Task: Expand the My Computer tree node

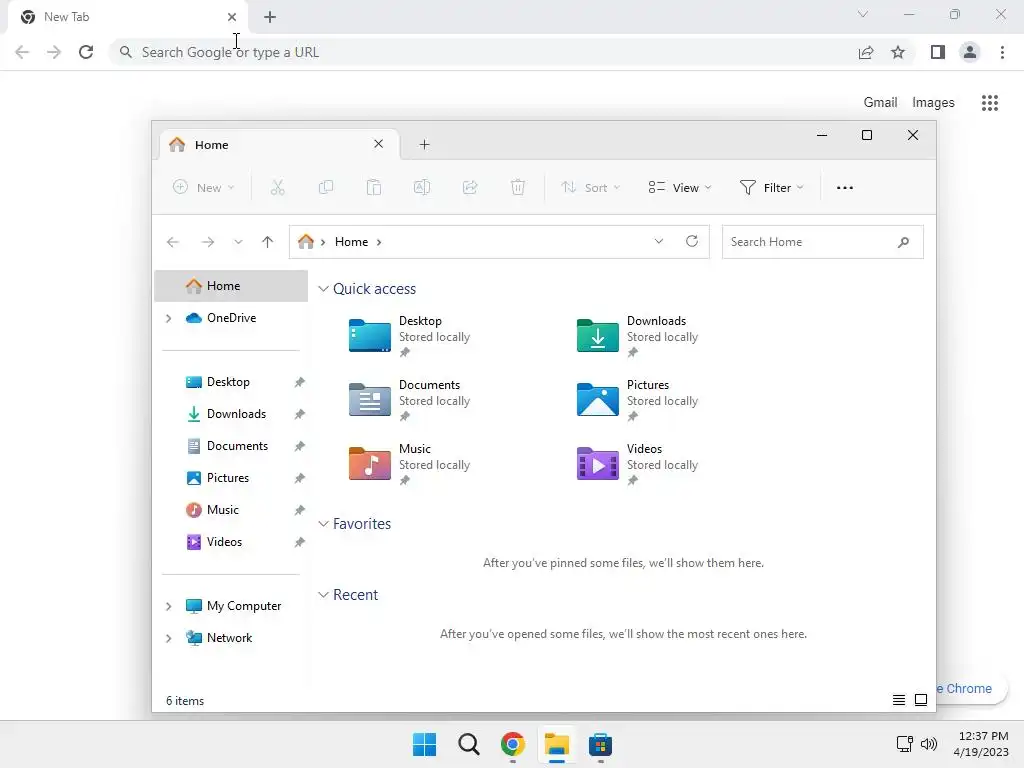Action: 168,606
